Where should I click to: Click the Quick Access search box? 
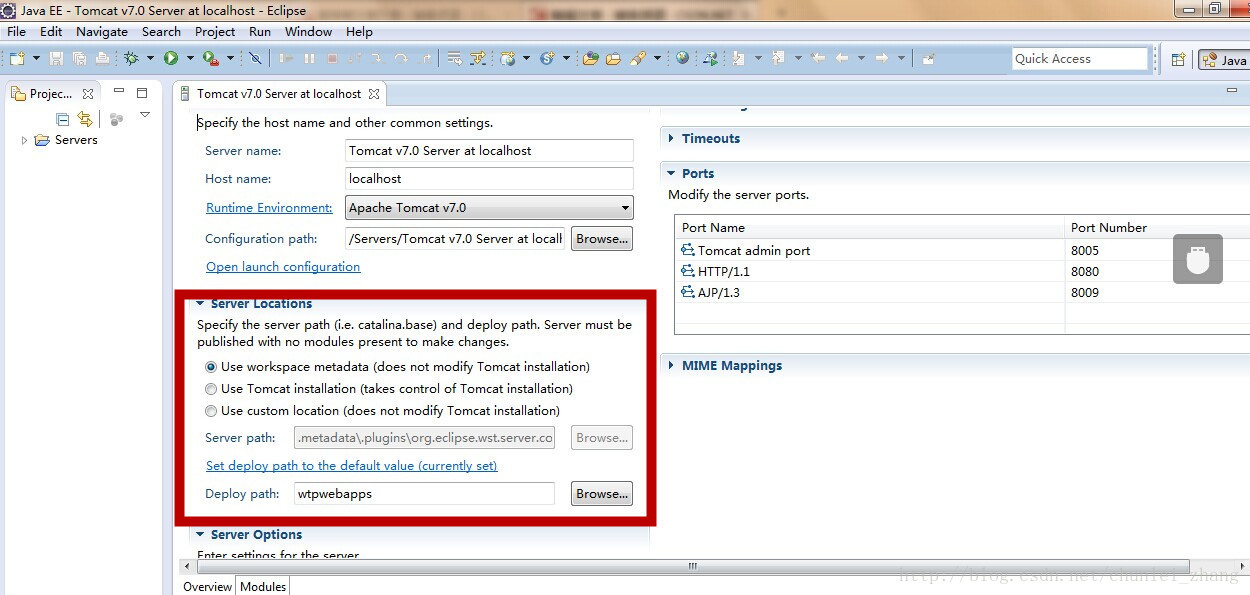[x=1079, y=59]
